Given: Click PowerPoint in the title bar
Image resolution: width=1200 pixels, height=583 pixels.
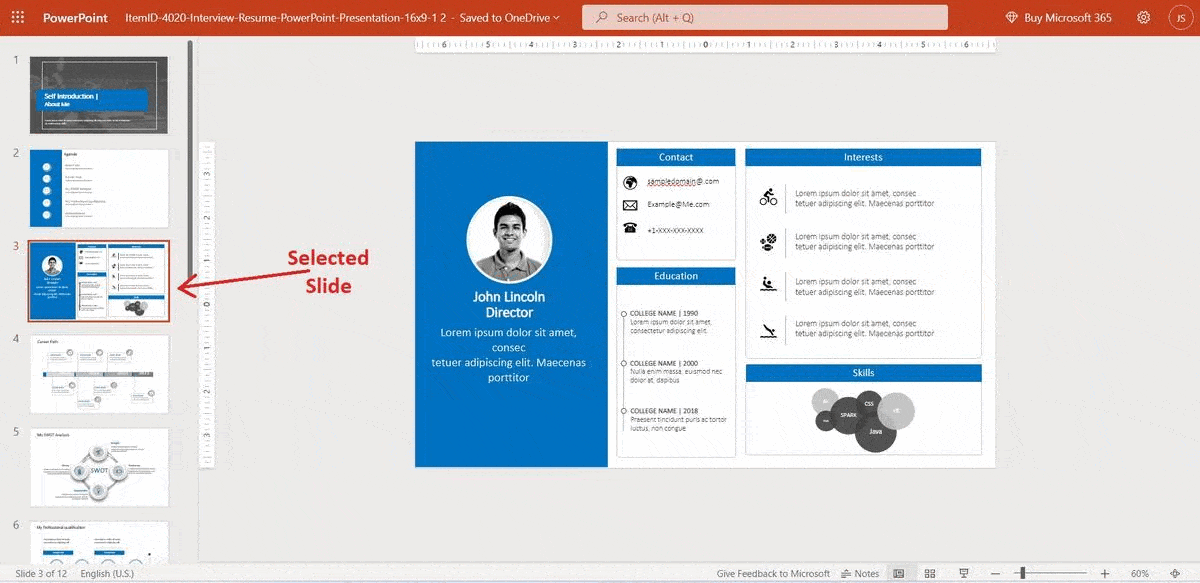Looking at the screenshot, I should coord(76,17).
